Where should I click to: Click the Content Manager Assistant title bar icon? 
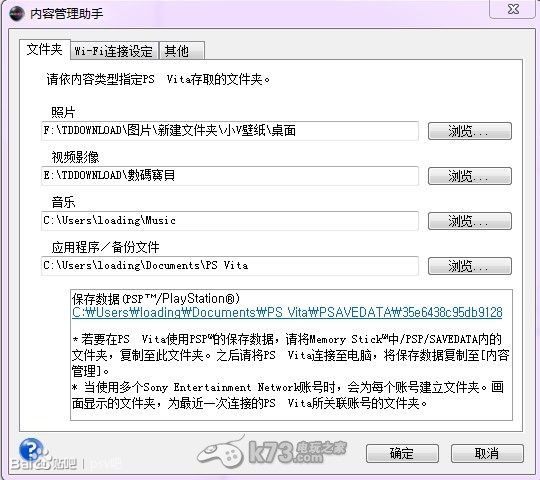click(x=16, y=13)
